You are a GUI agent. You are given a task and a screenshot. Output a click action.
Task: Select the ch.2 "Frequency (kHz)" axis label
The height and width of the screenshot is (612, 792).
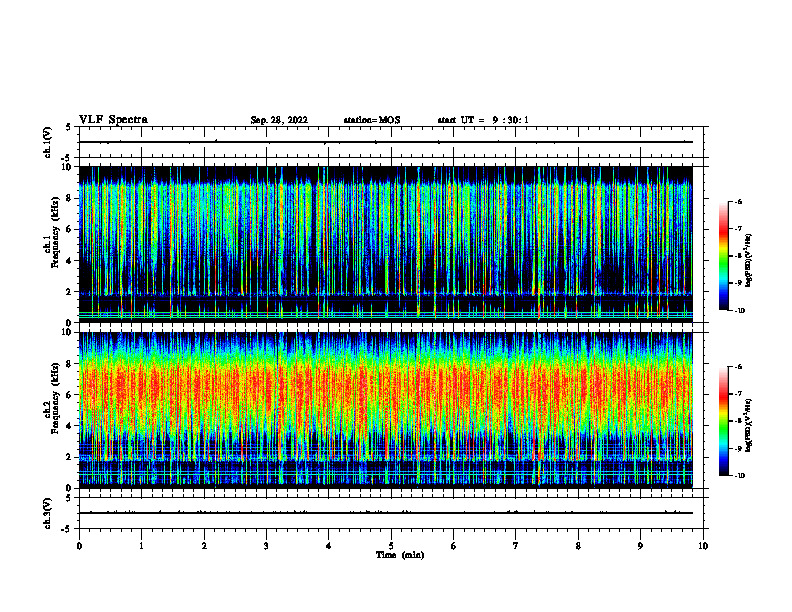(55, 398)
